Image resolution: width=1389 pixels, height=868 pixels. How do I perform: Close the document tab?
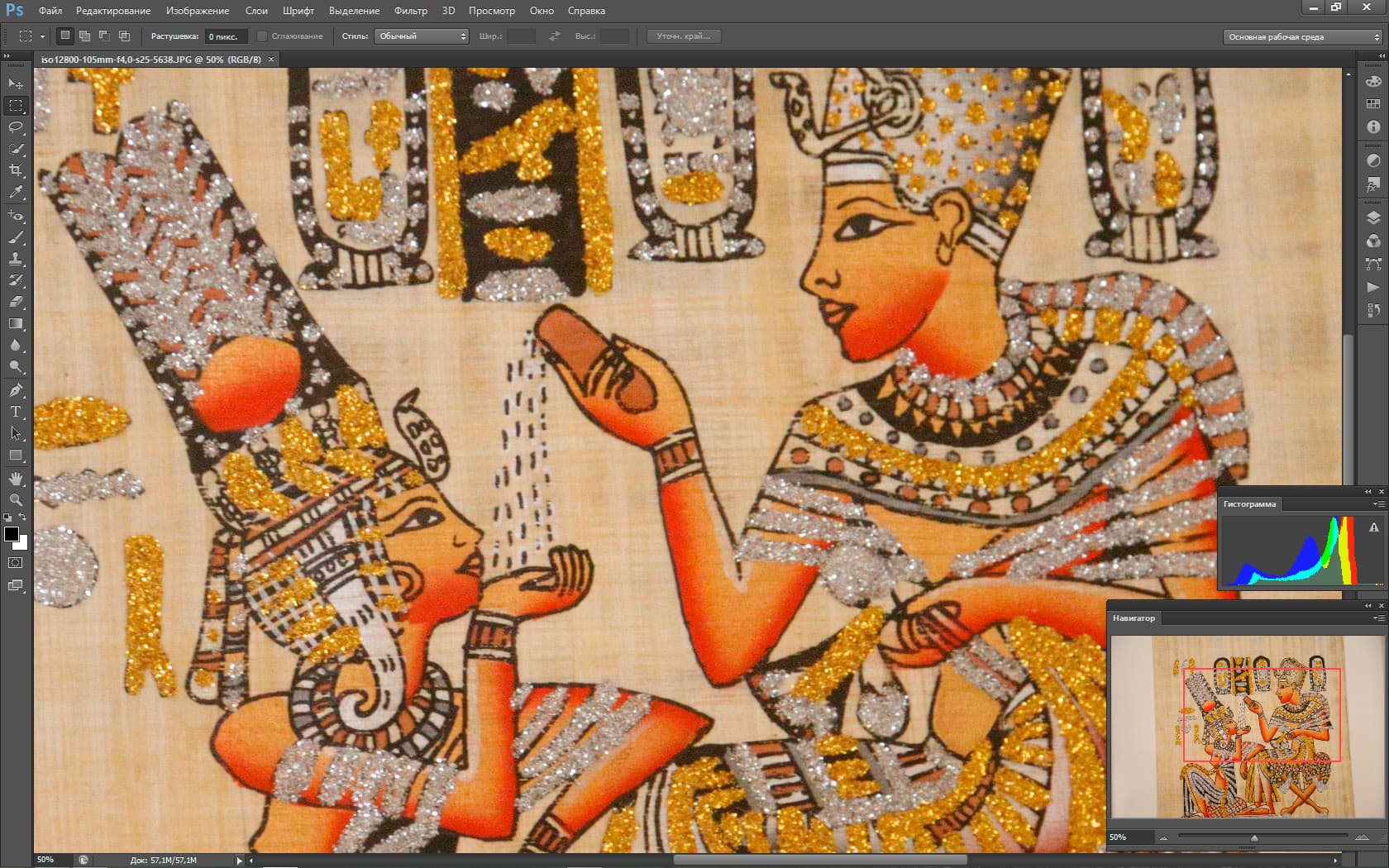[271, 60]
